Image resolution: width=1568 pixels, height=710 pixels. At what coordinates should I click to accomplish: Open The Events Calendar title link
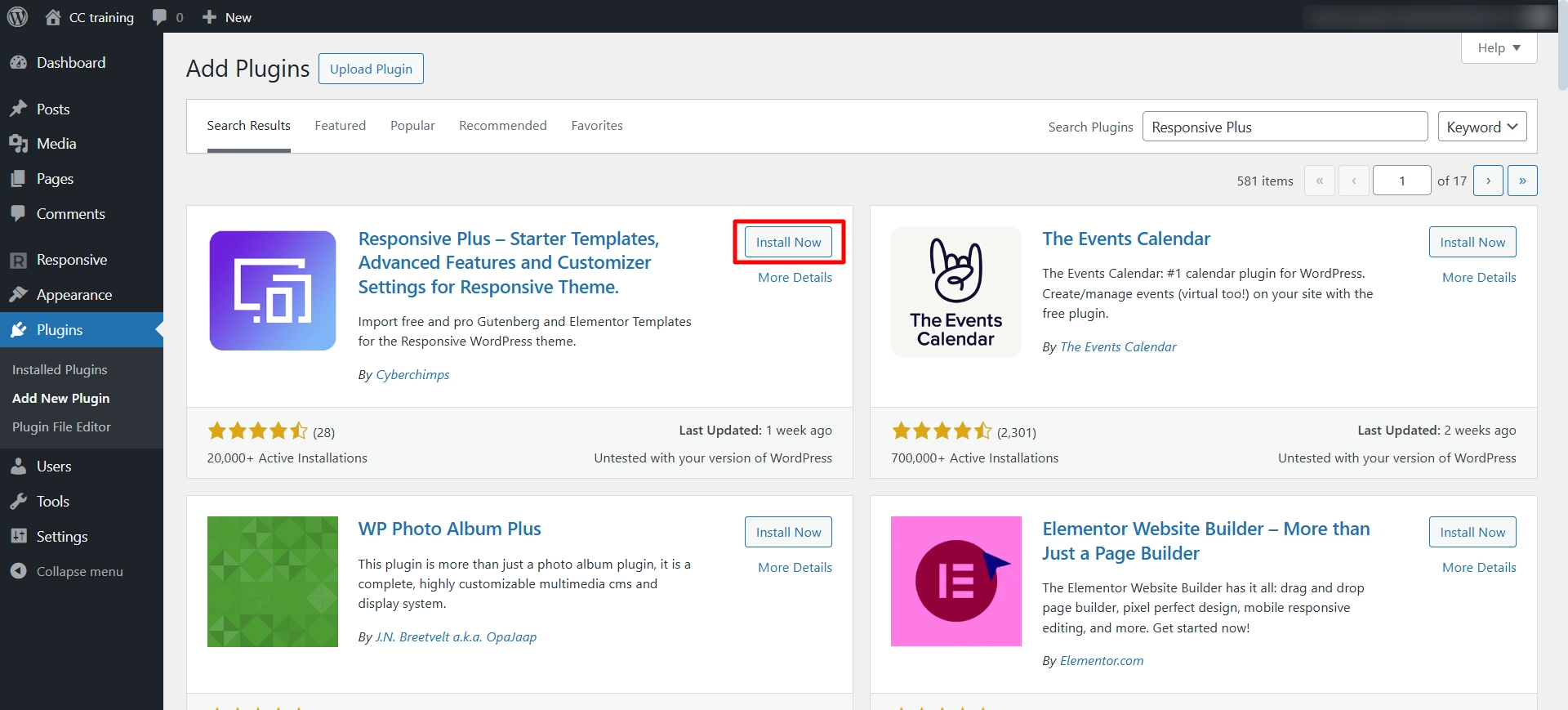(x=1126, y=239)
